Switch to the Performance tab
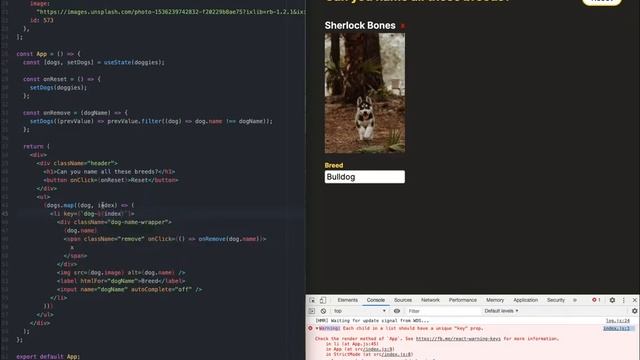Screen dimensions: 640x360 462,300
